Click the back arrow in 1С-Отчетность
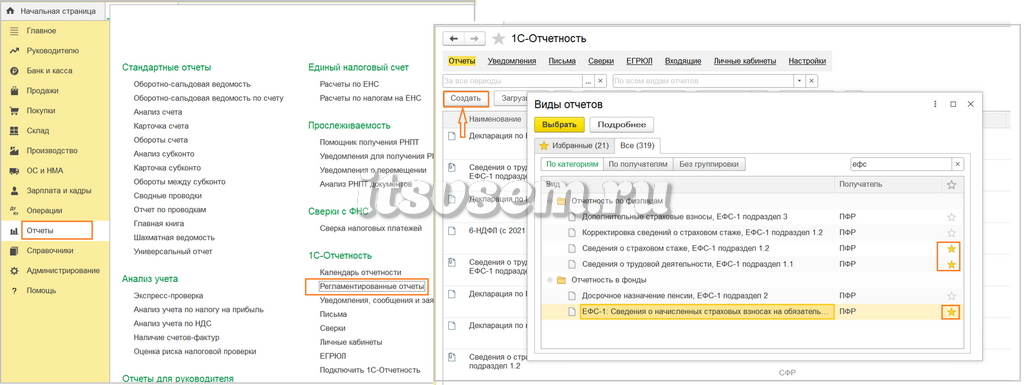1024x385 pixels. click(453, 38)
